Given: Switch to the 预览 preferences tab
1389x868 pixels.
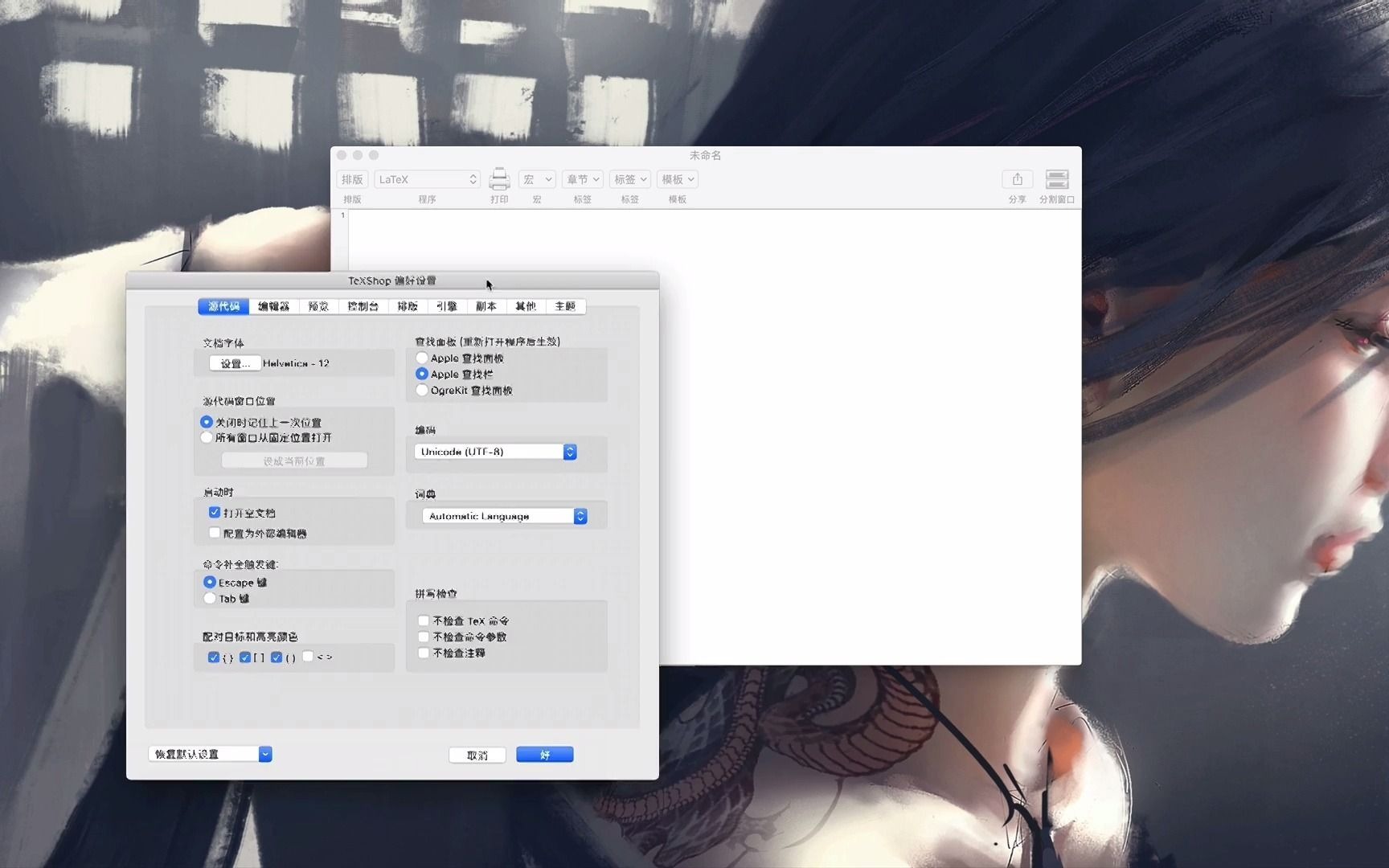Looking at the screenshot, I should click(x=318, y=306).
